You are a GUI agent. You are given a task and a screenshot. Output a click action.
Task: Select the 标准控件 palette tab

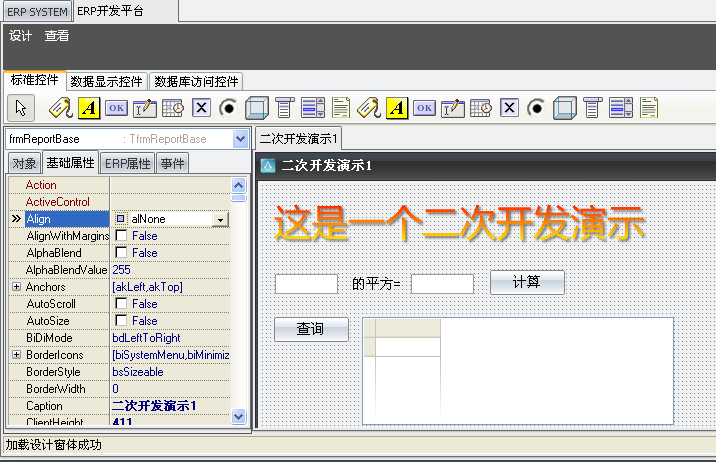(x=35, y=80)
